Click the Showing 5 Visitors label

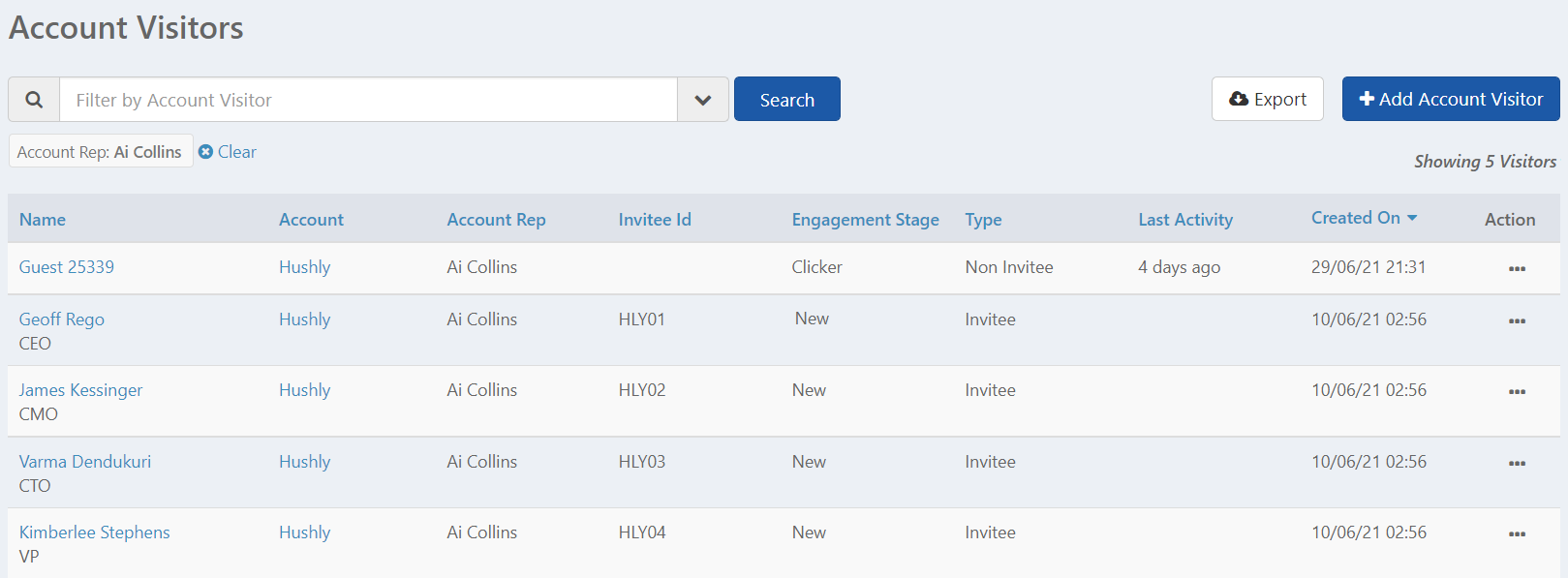click(1485, 162)
